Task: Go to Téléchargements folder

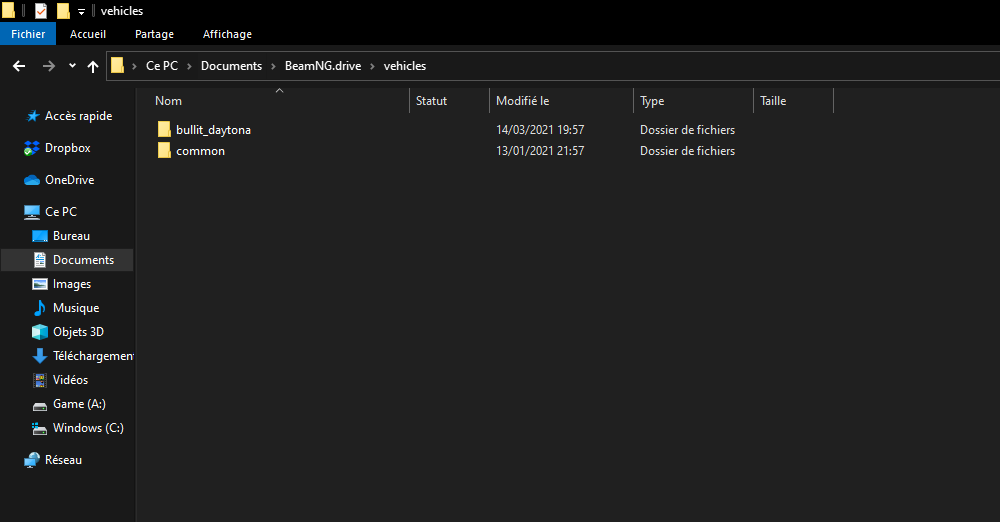Action: point(92,356)
